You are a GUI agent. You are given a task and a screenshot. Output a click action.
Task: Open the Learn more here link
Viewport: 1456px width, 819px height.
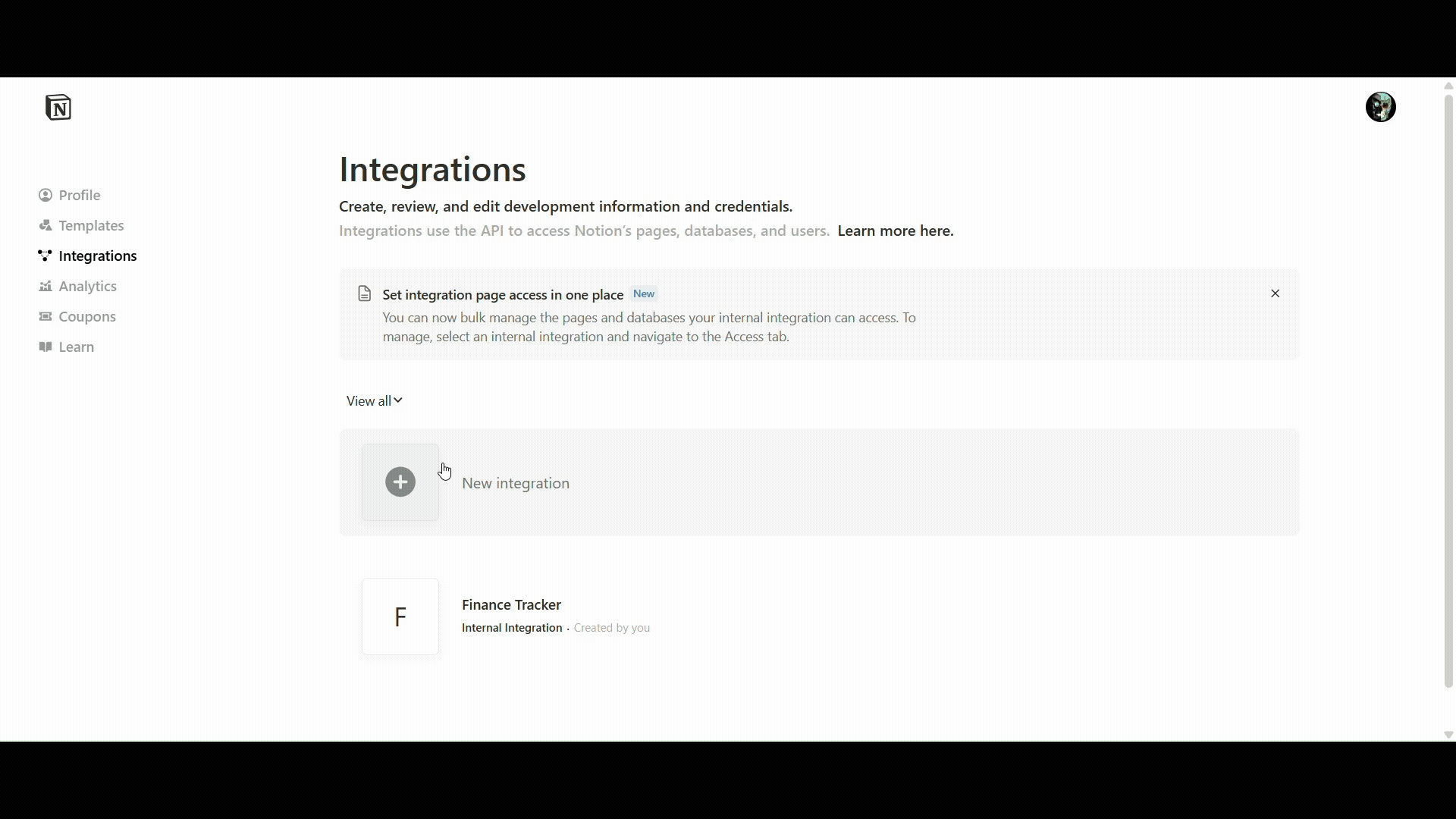coord(896,231)
